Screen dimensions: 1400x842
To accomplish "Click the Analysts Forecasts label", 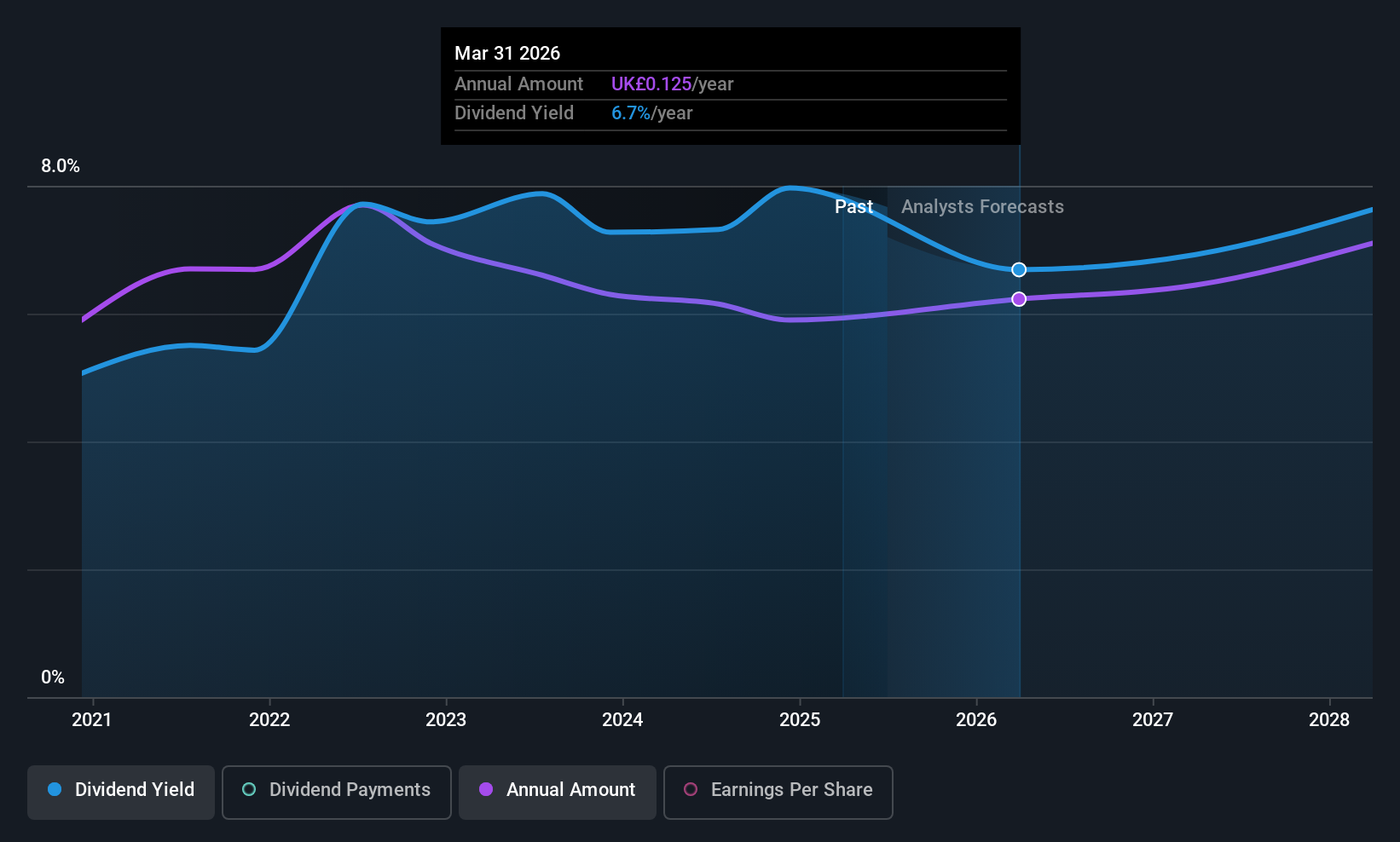I will tap(982, 207).
